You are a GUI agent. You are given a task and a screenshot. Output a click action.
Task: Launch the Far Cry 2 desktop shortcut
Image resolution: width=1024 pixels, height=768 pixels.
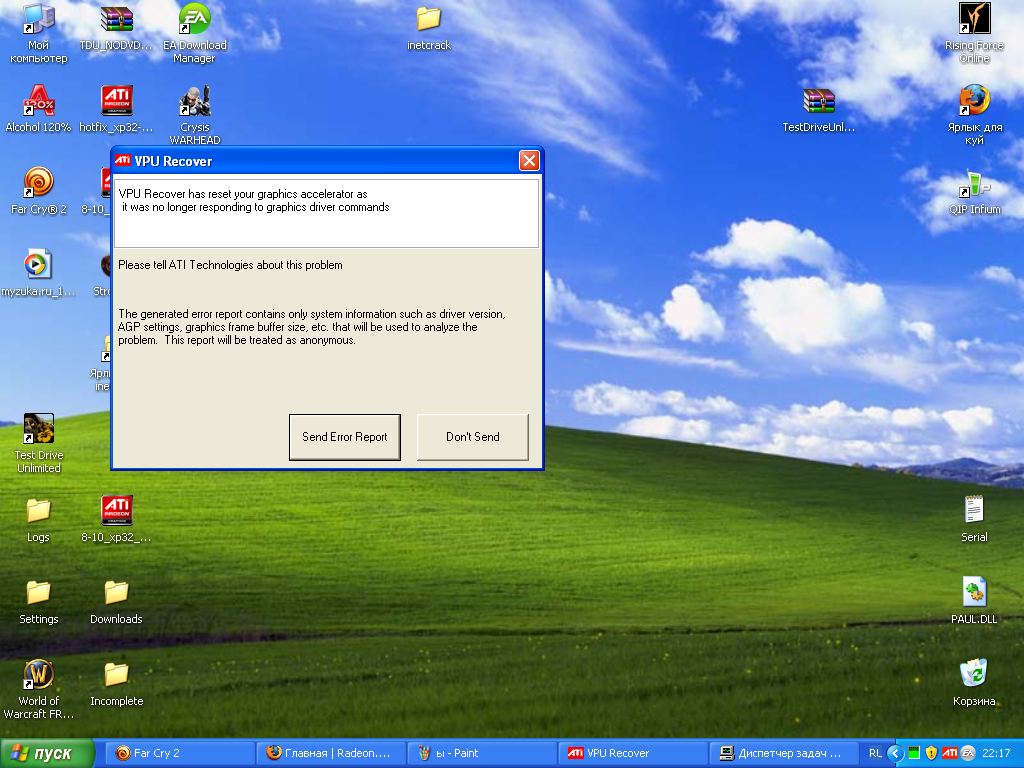tap(39, 191)
